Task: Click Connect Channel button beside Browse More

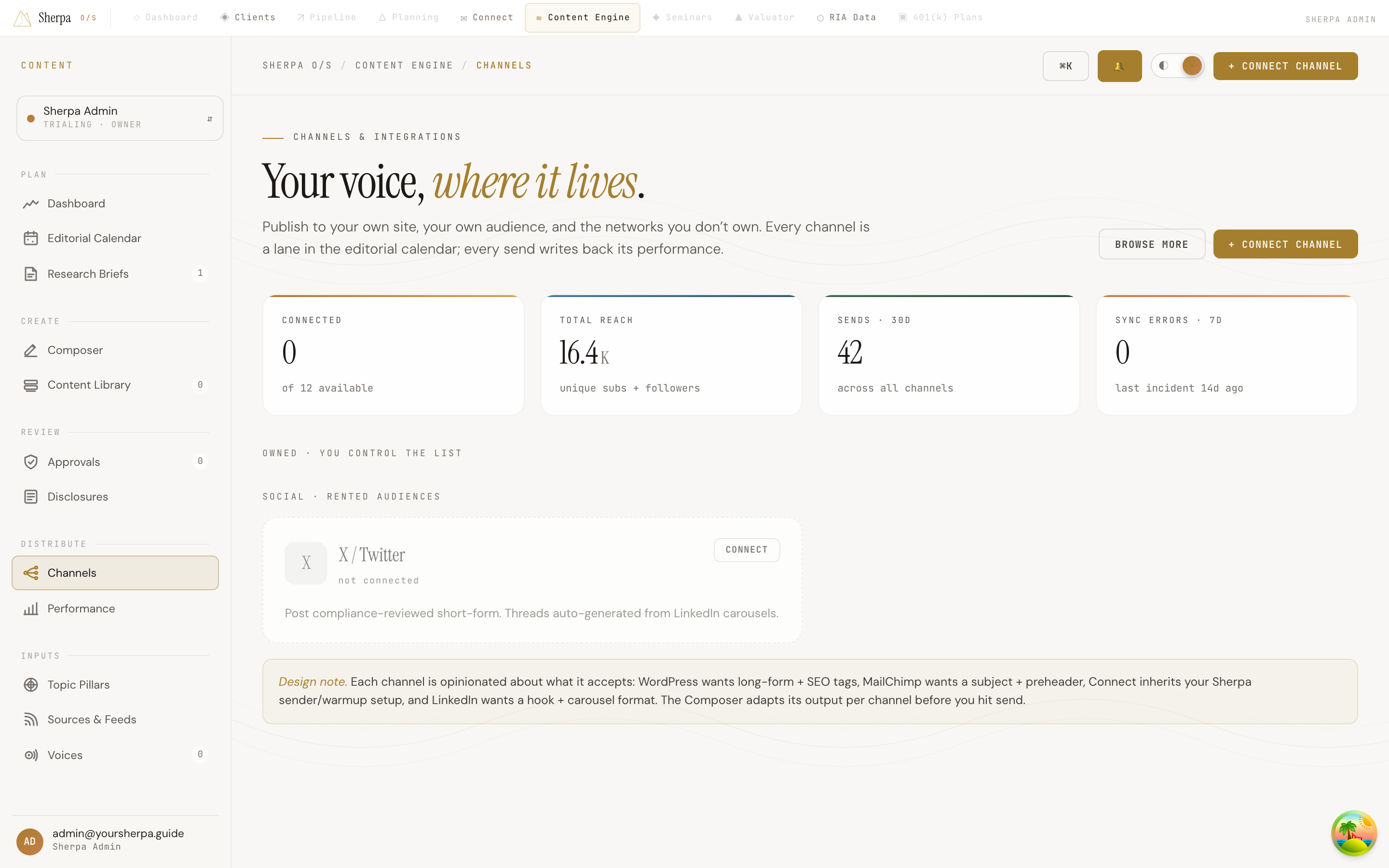Action: 1285,244
